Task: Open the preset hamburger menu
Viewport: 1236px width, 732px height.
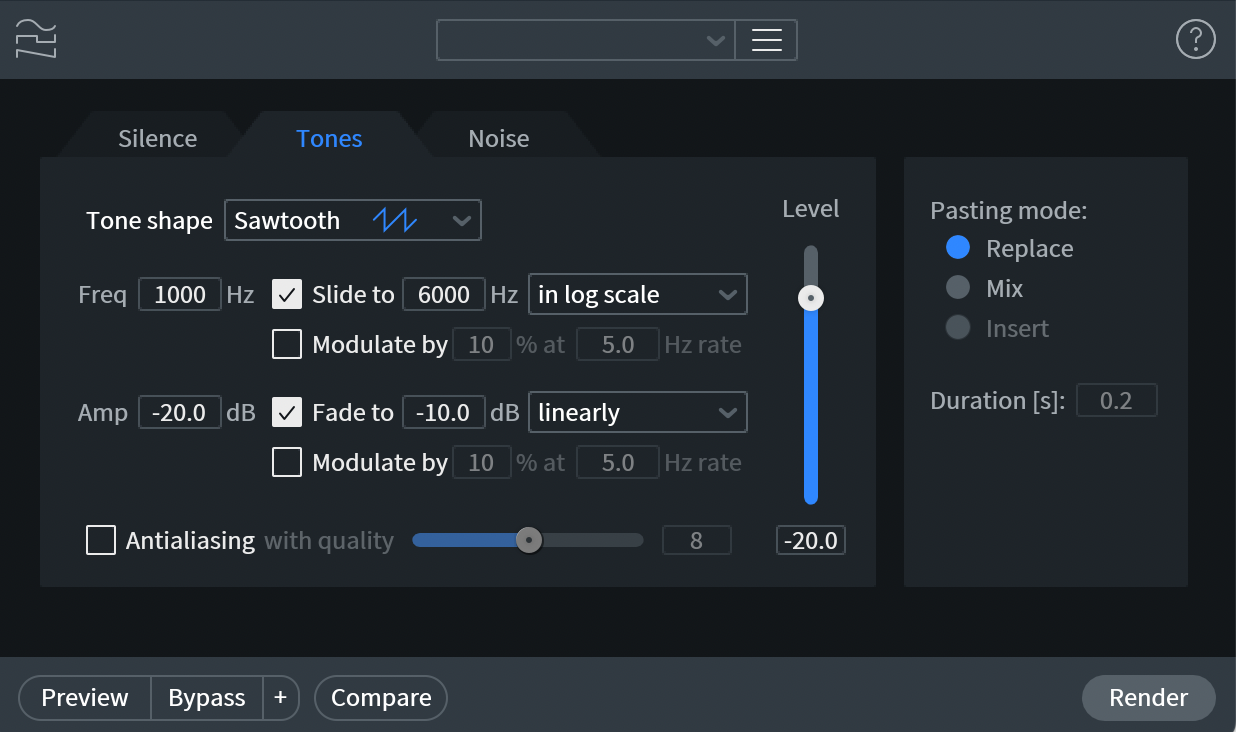Action: tap(766, 40)
